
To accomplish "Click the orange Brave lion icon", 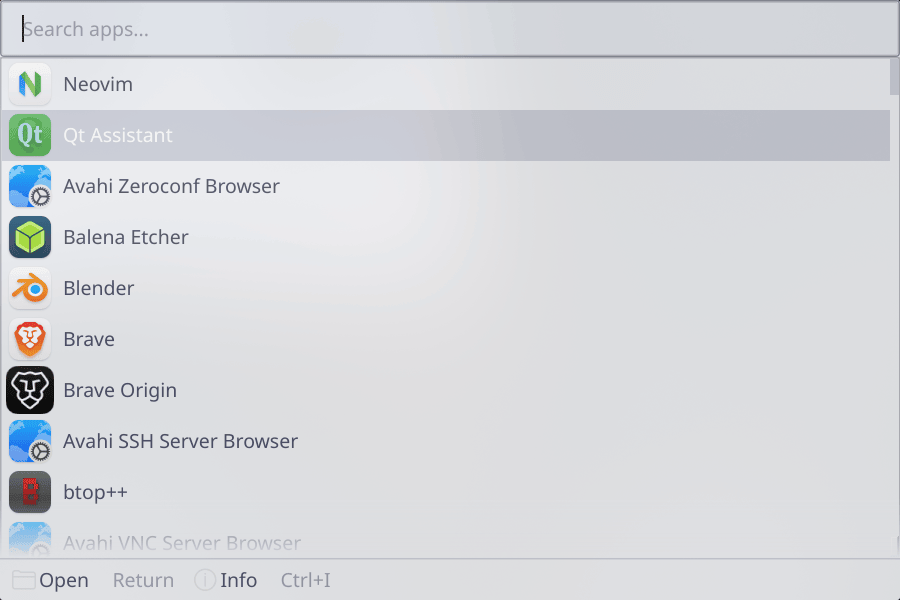I will [x=30, y=339].
